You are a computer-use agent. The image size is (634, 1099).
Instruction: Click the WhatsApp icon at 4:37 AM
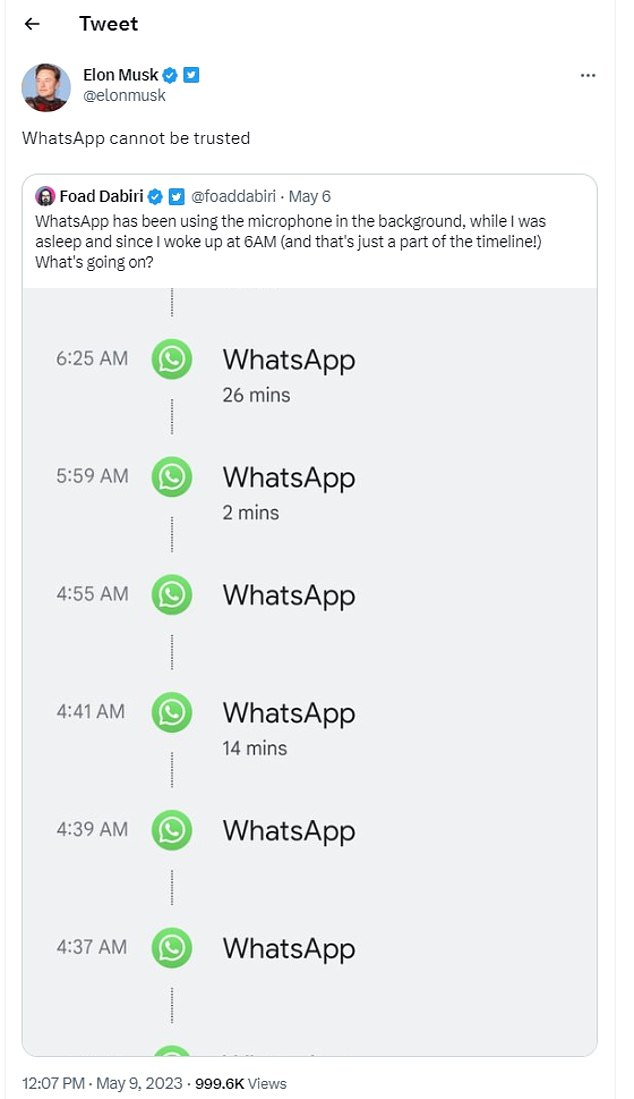(x=172, y=948)
